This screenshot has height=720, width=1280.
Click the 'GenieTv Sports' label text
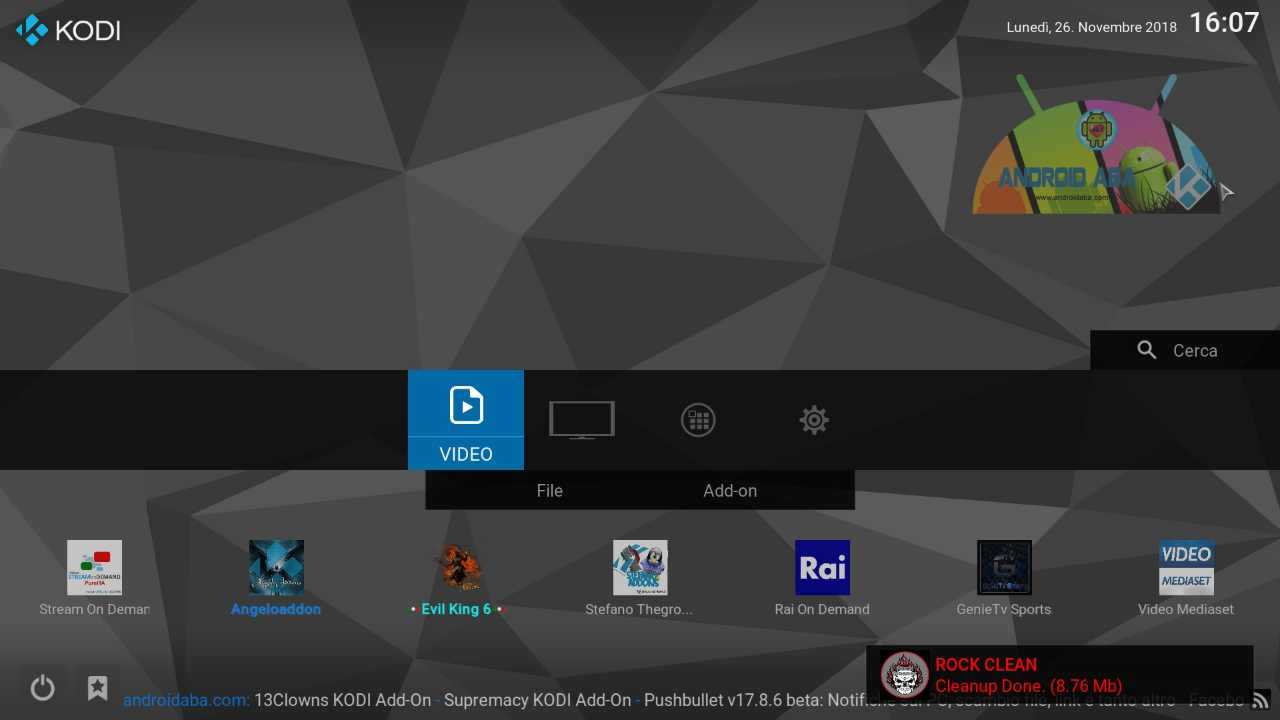[x=1004, y=609]
